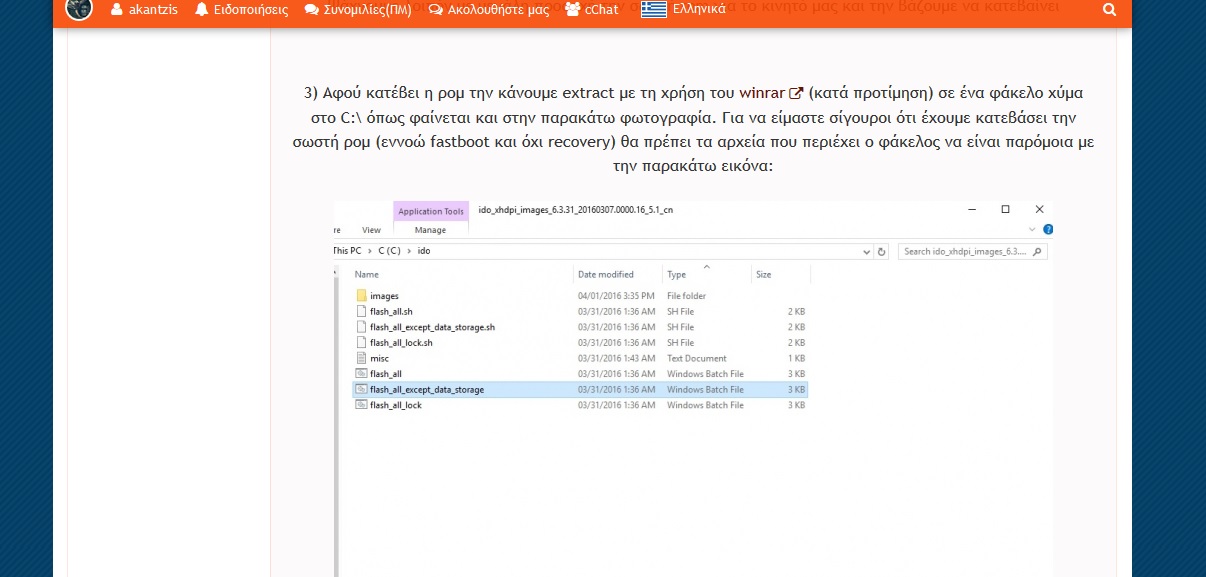Switch to the Manage ribbon tab
Image resolution: width=1206 pixels, height=577 pixels.
pos(430,230)
